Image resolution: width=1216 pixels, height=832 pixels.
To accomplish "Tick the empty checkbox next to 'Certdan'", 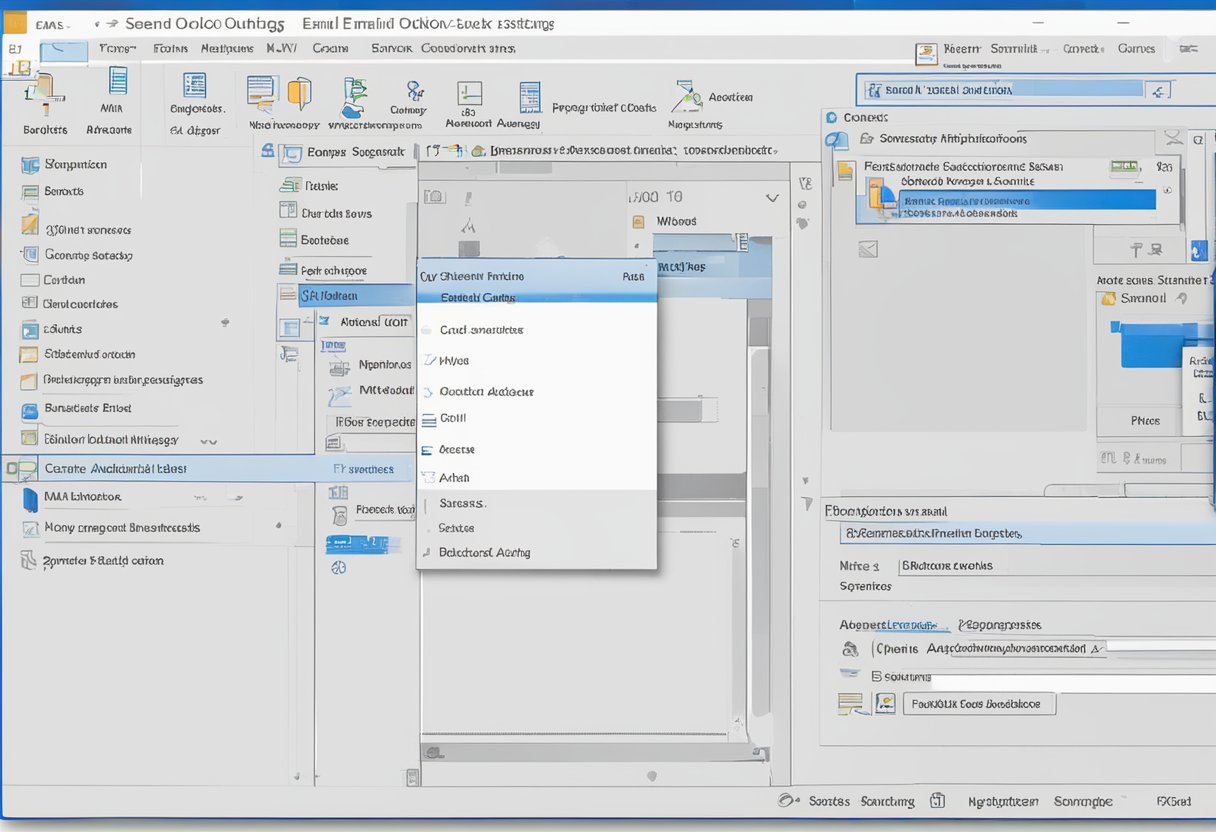I will 29,281.
